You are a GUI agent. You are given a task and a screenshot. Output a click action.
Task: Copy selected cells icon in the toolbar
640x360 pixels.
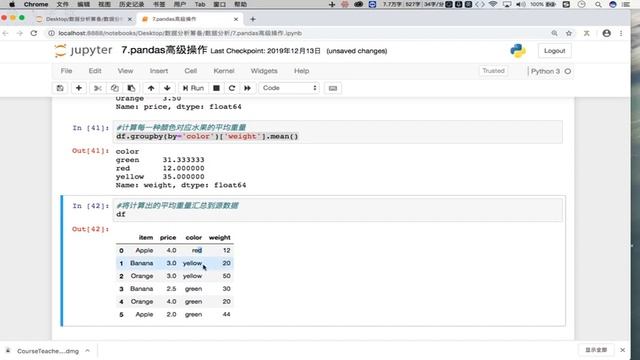(115, 88)
